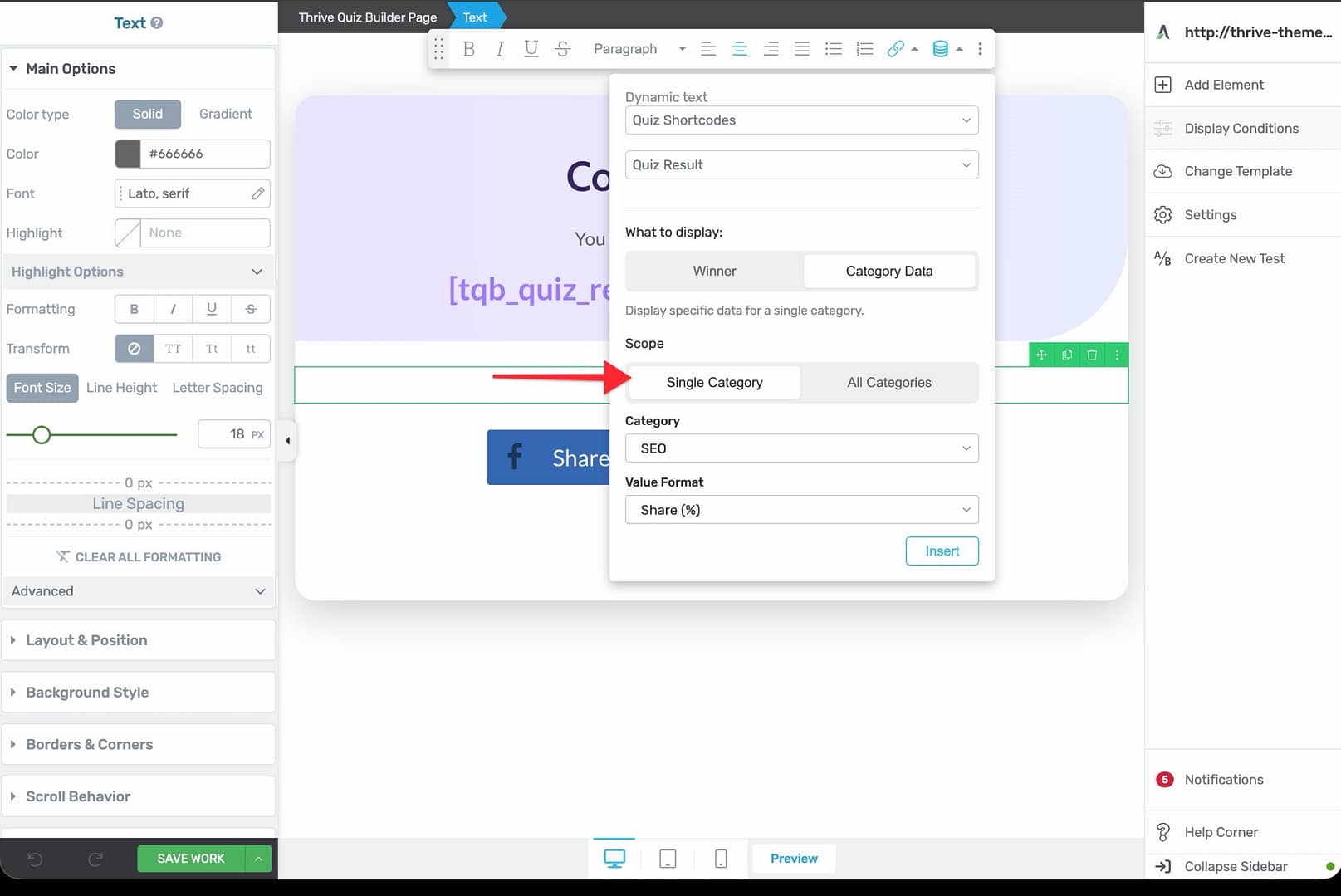
Task: Expand the Layout & Position section
Action: coord(86,640)
